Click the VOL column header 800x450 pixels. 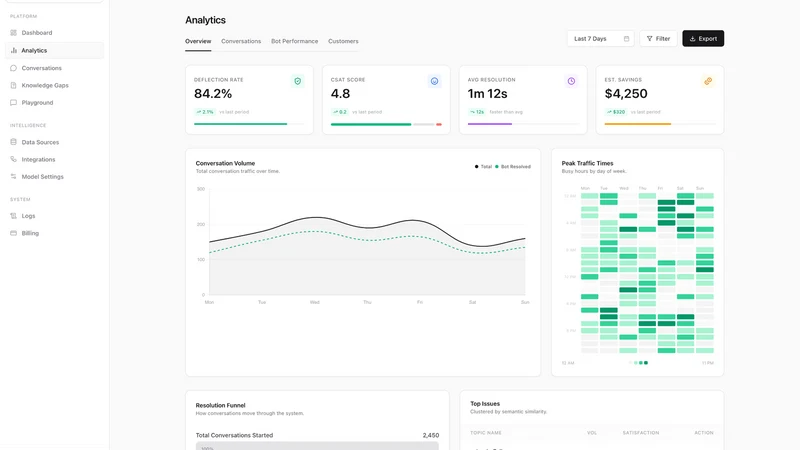592,433
